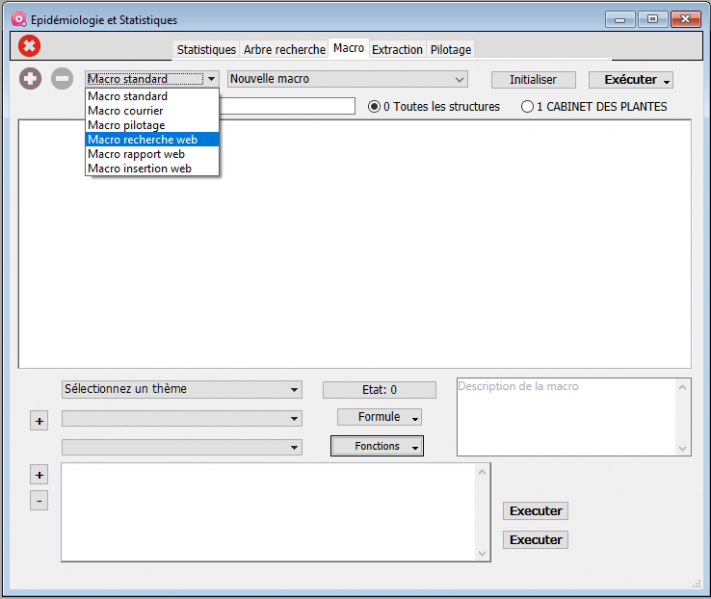Select the '0 Toutes les structures' radio button
Viewport: 711px width, 599px height.
point(375,106)
